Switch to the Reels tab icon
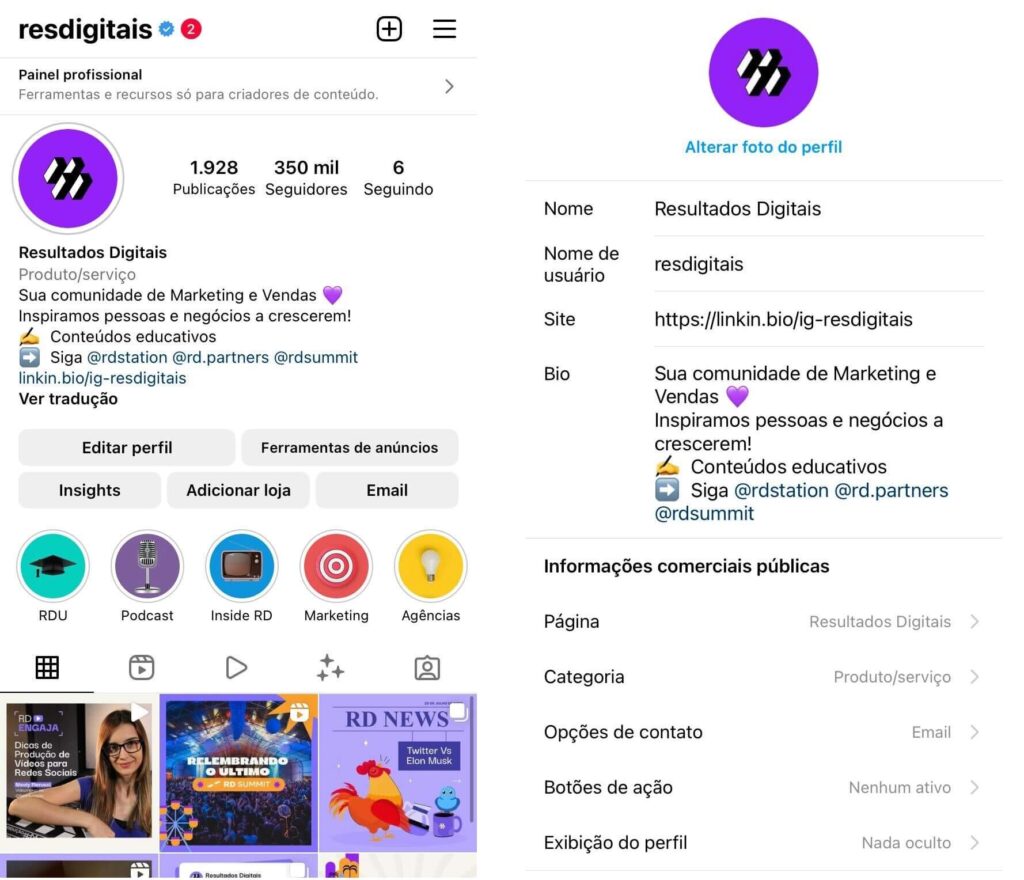 pyautogui.click(x=141, y=667)
